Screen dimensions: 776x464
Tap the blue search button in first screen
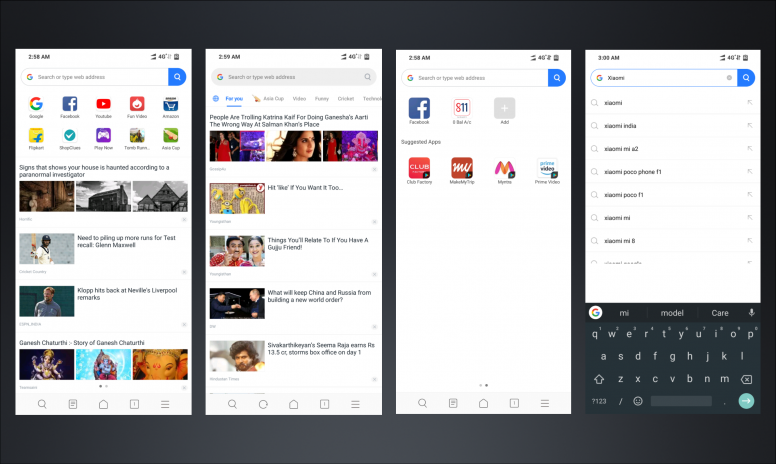pos(177,77)
